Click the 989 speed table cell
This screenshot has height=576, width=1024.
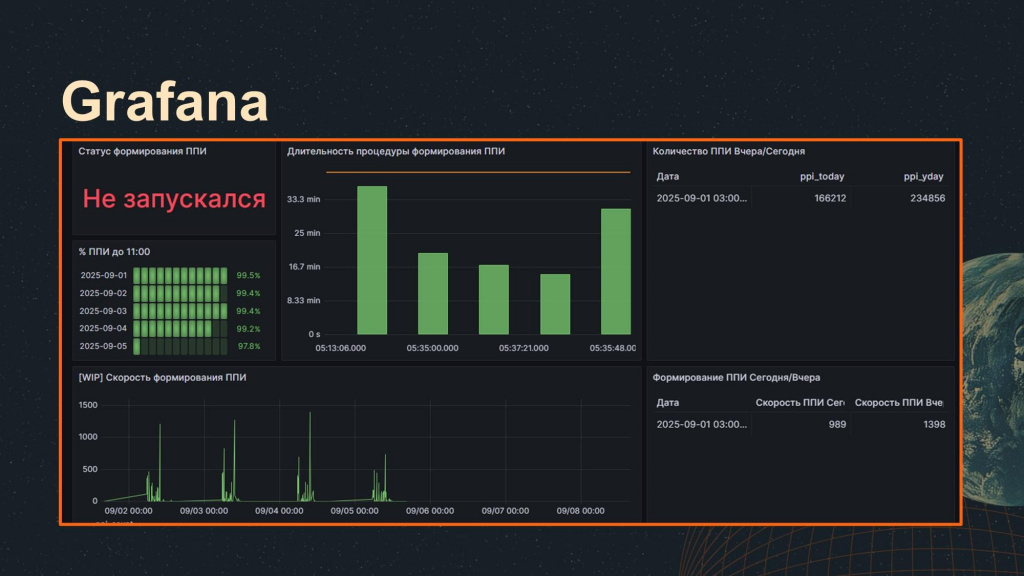837,424
